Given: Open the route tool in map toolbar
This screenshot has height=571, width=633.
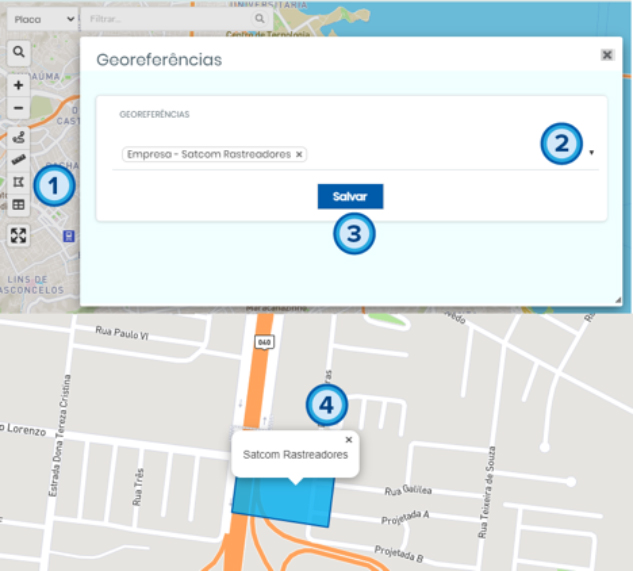Looking at the screenshot, I should (x=18, y=139).
